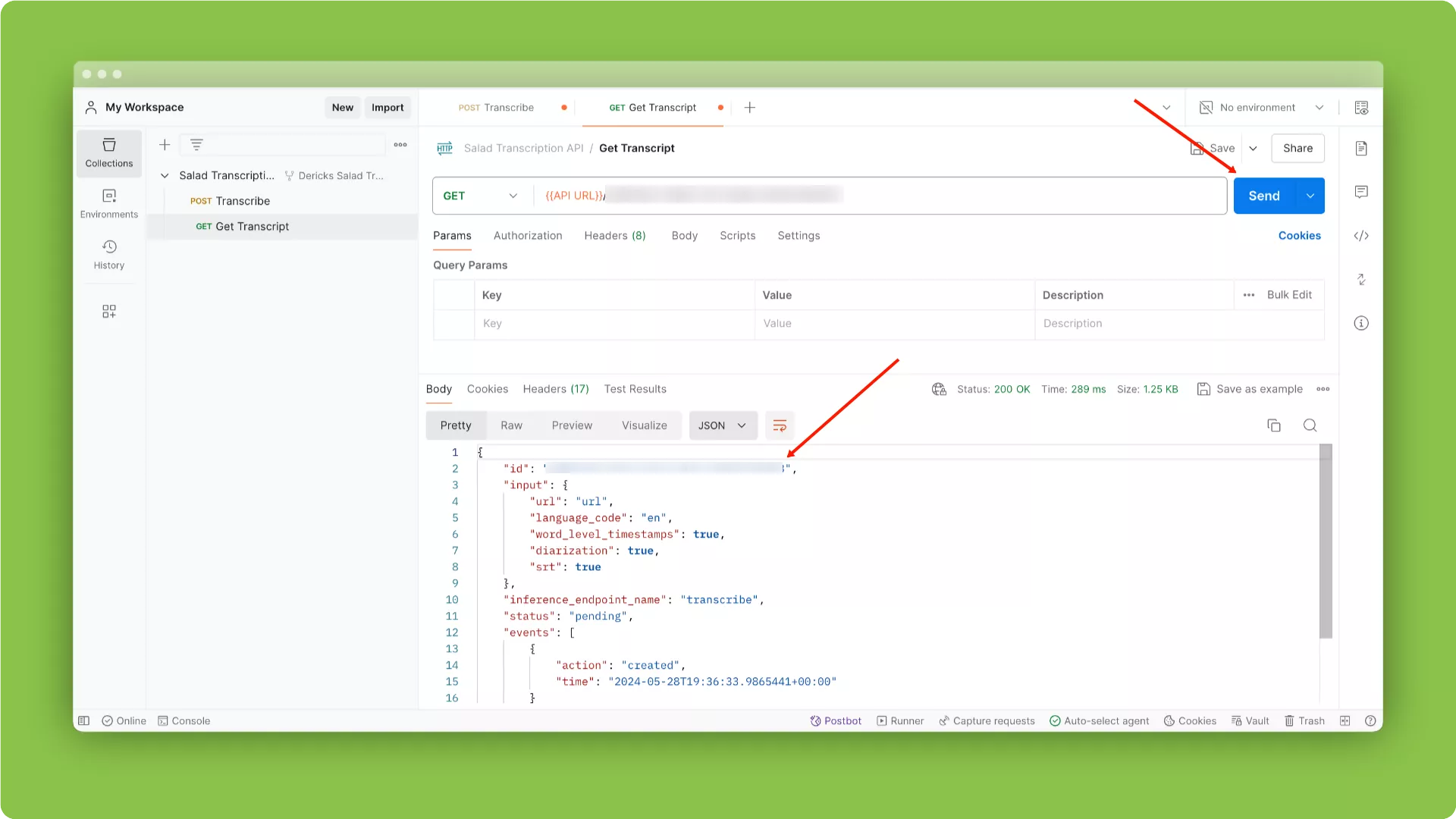This screenshot has width=1456, height=819.
Task: Open the Environments sidebar panel
Action: 109,203
